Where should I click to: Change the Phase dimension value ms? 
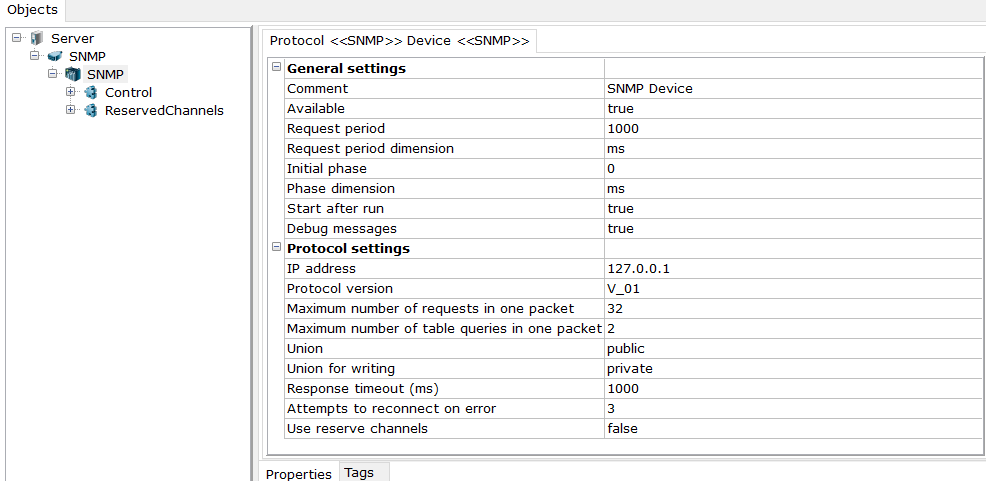click(792, 189)
